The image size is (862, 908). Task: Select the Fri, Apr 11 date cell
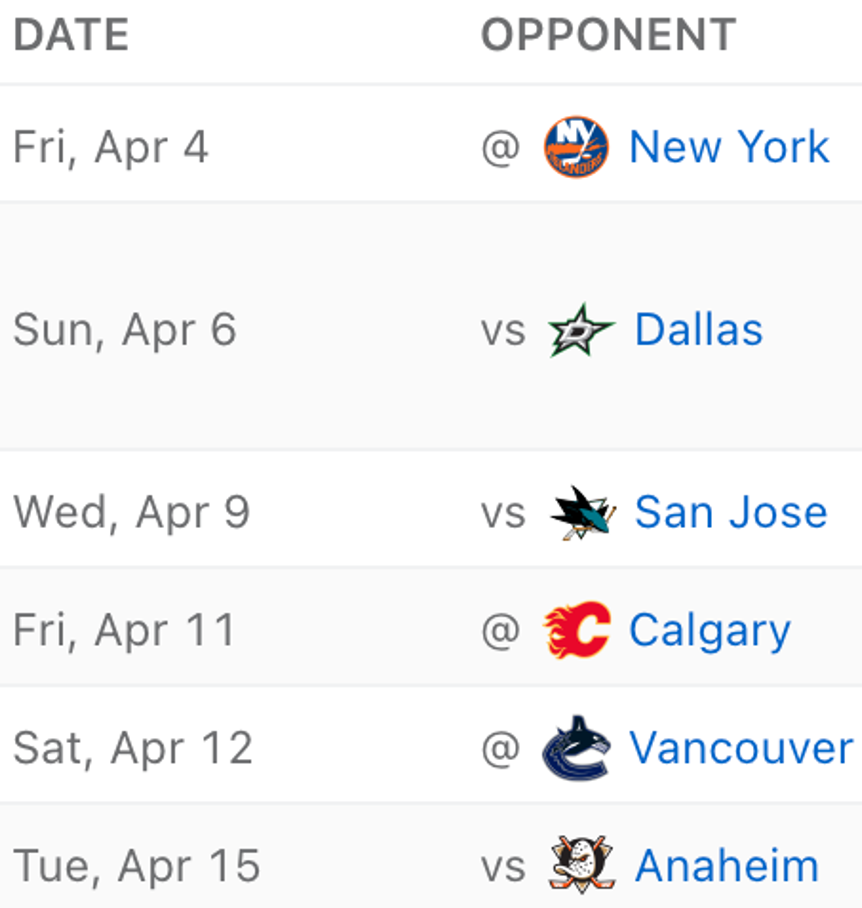pyautogui.click(x=124, y=630)
